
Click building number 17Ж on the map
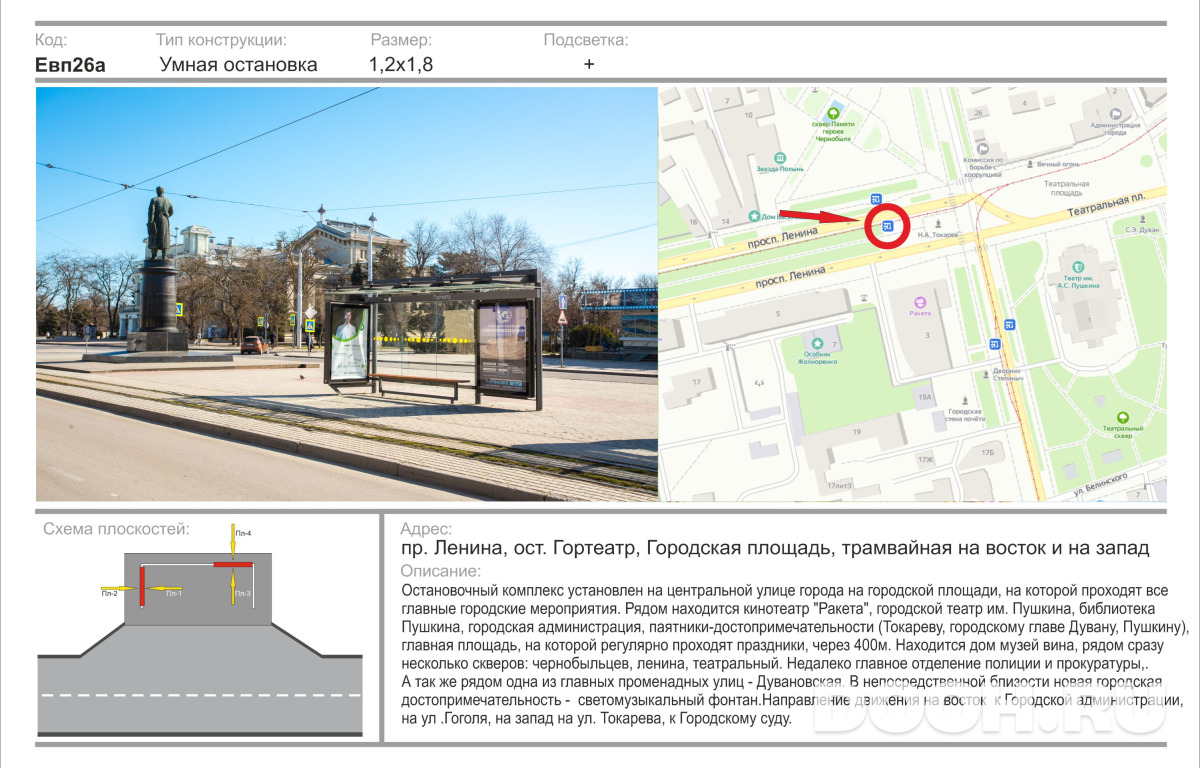tap(925, 459)
